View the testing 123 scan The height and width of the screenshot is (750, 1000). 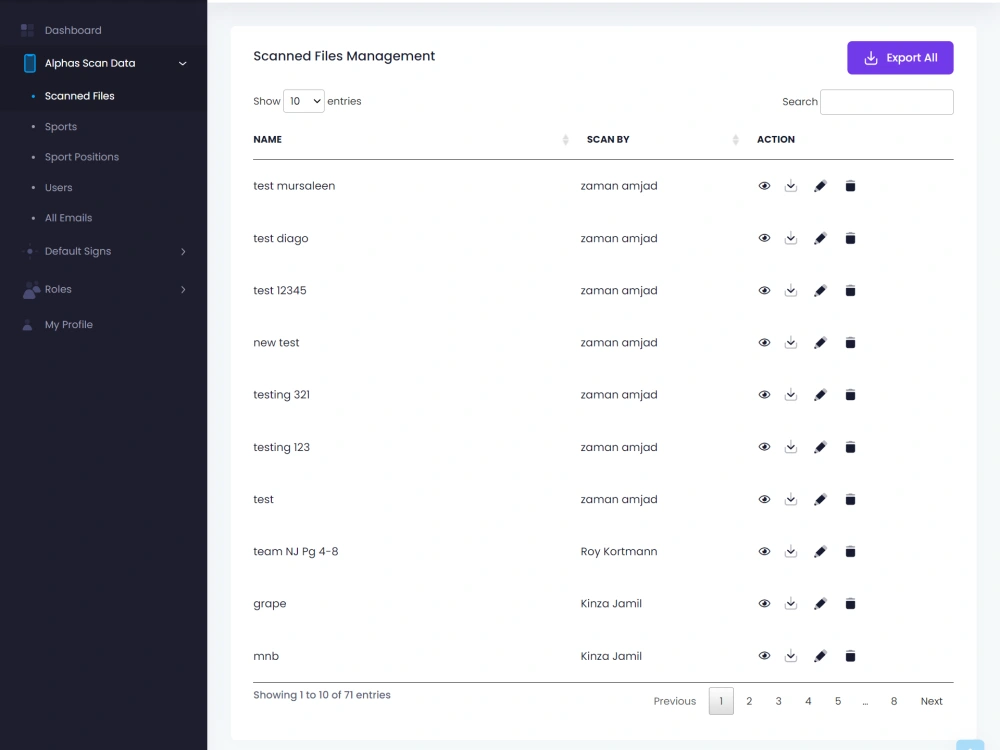pos(764,448)
